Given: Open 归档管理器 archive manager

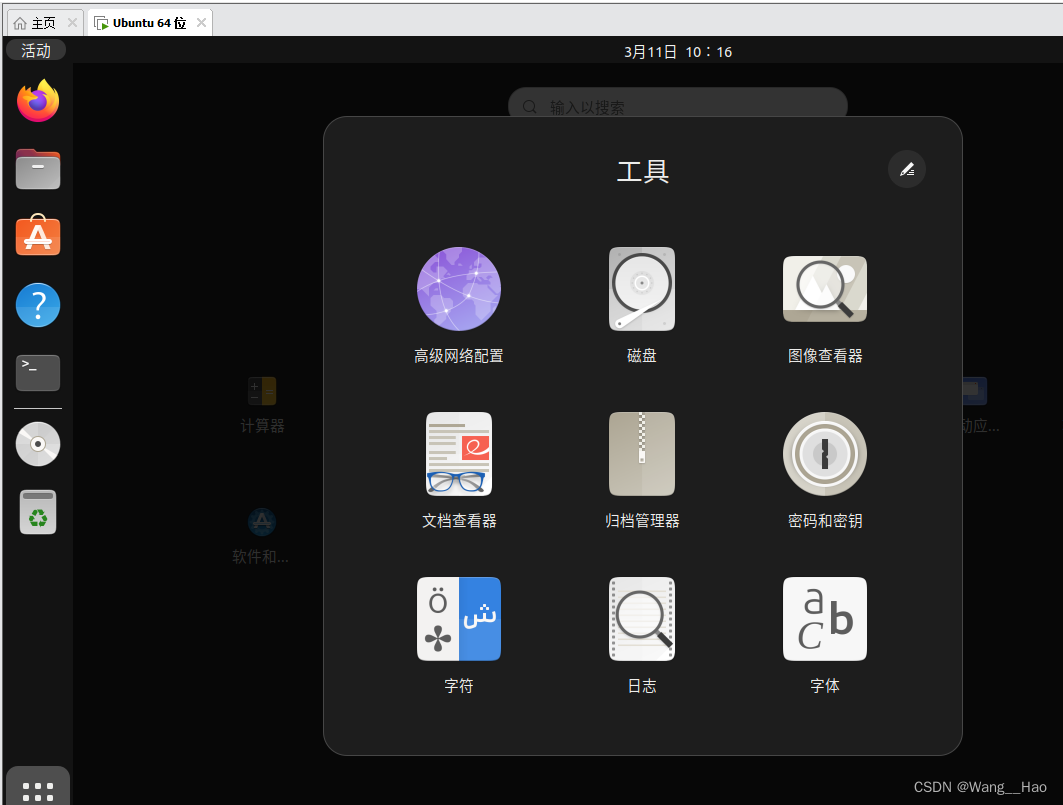Looking at the screenshot, I should 641,453.
